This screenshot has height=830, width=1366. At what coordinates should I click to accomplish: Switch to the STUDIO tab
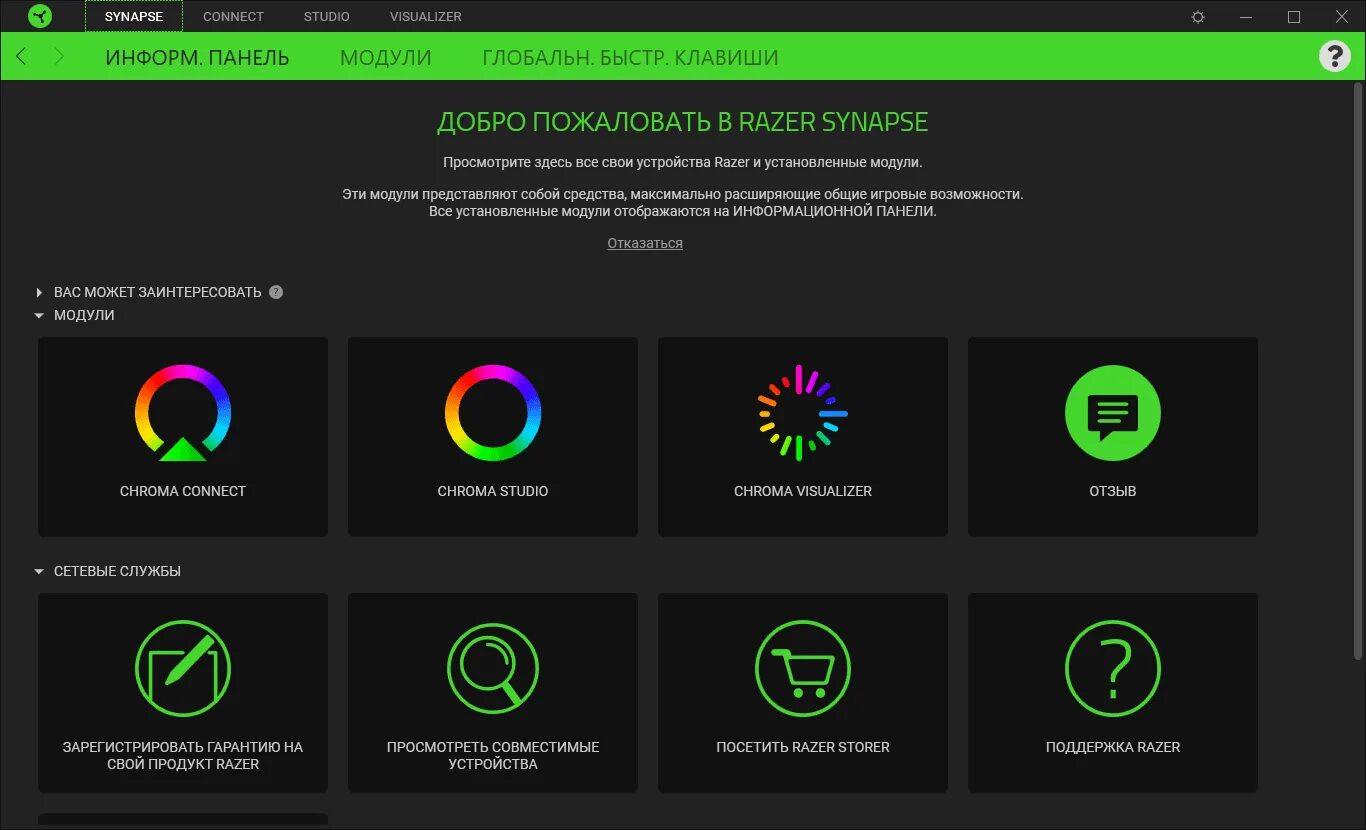pyautogui.click(x=327, y=17)
